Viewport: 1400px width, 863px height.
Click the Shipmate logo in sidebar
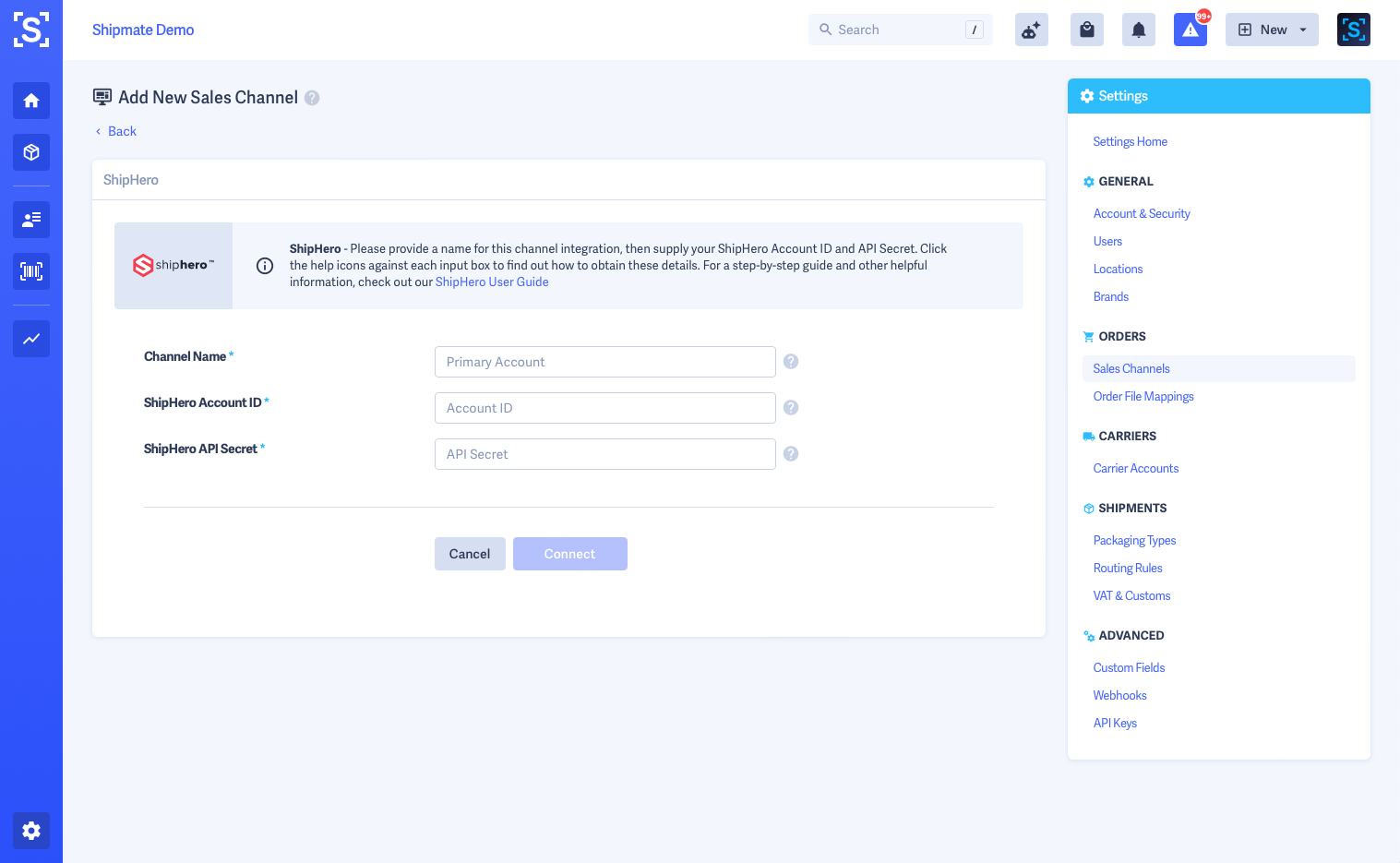tap(31, 30)
